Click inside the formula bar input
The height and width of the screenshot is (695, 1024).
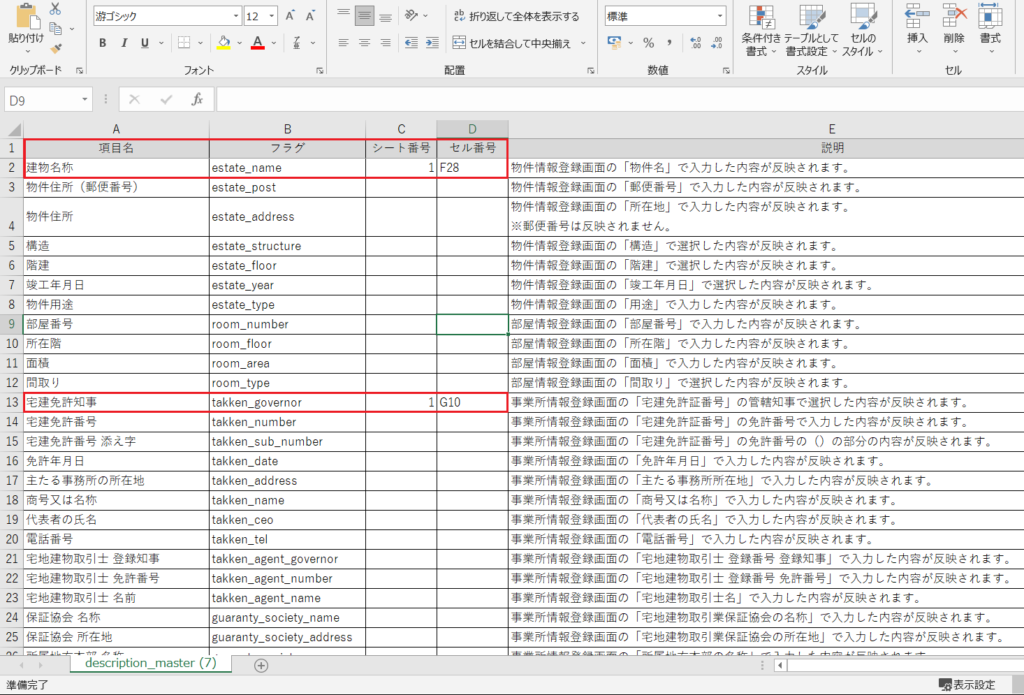[x=620, y=99]
